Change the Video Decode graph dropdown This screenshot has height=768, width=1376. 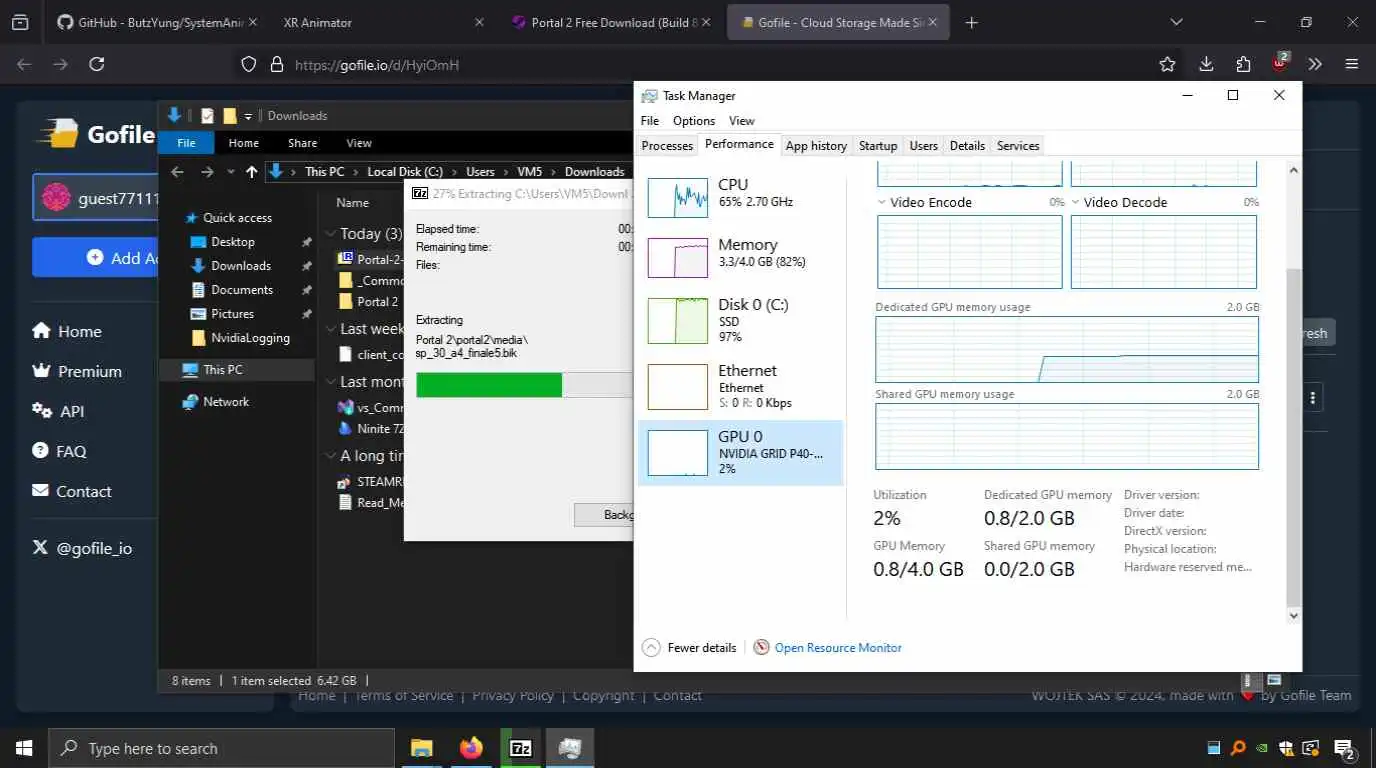[x=1076, y=202]
